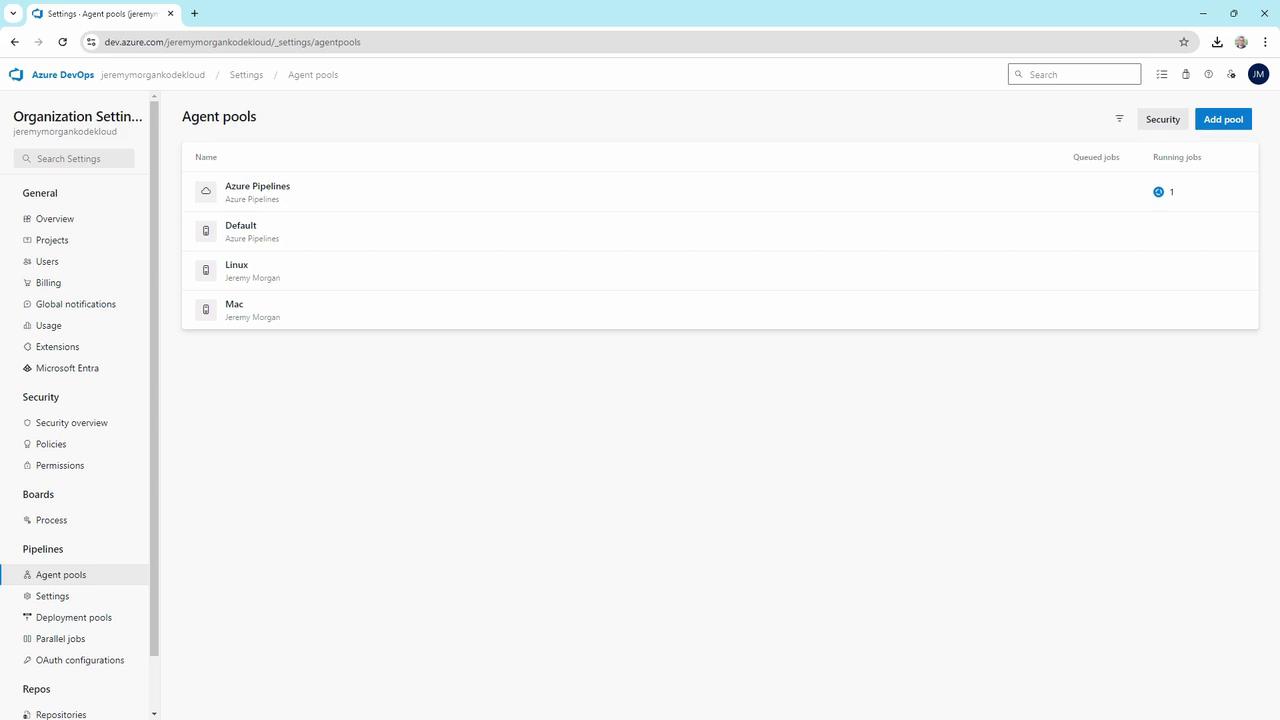Click the Queued jobs column header
The image size is (1280, 720).
pos(1096,157)
